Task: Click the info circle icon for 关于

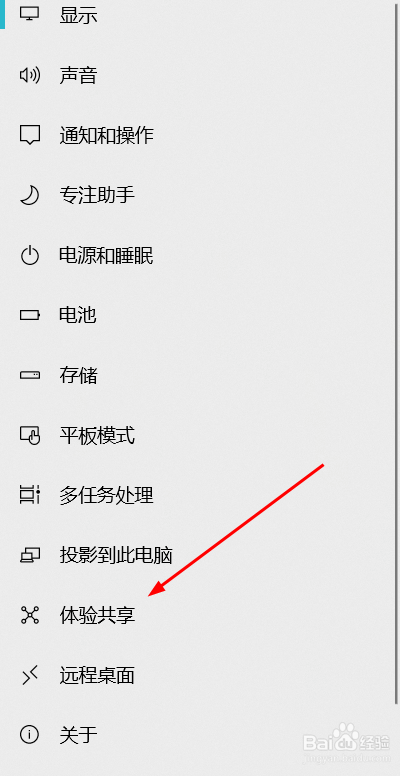Action: coord(29,735)
